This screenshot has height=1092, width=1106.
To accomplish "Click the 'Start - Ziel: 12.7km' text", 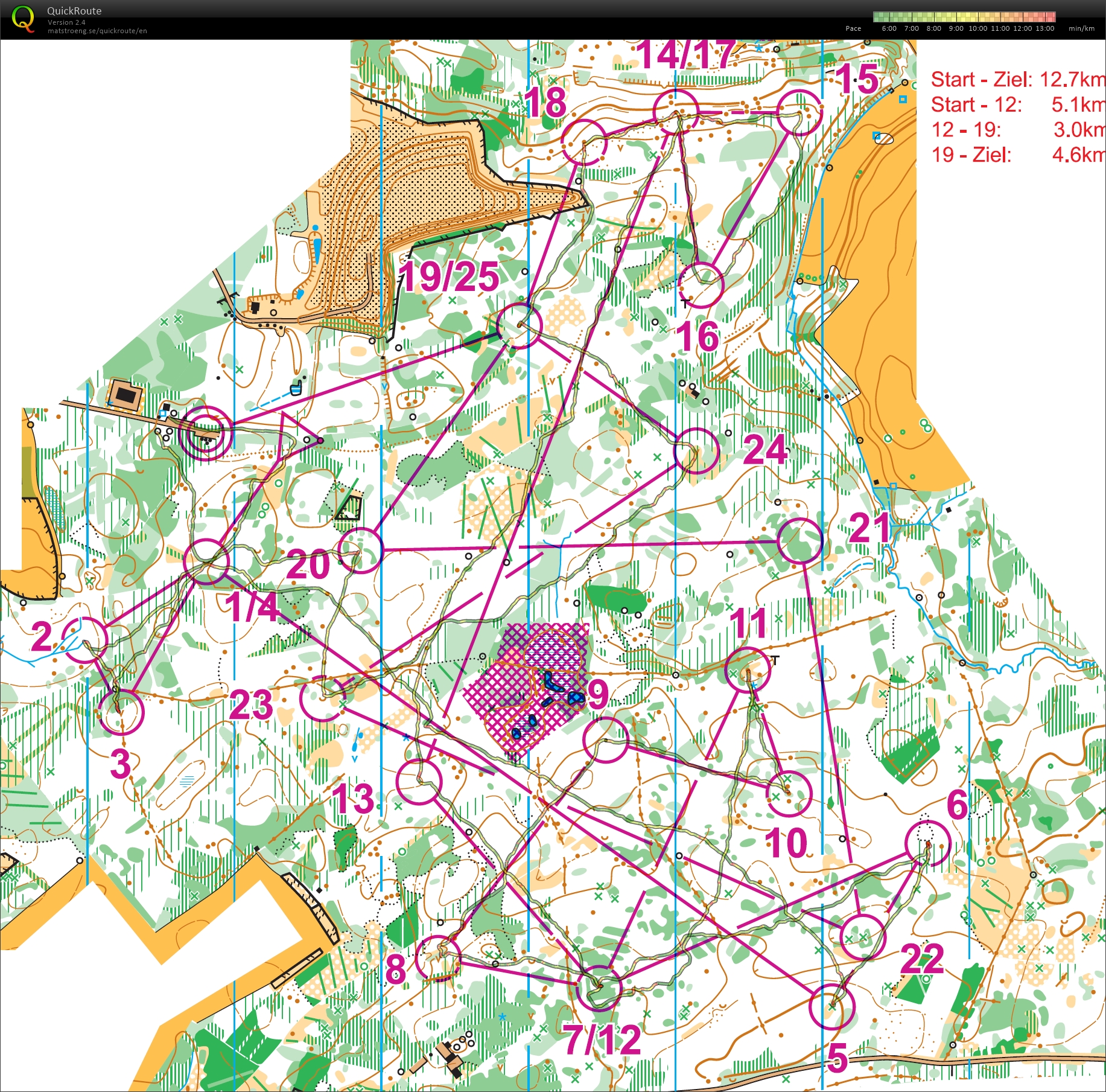I will click(x=1017, y=79).
